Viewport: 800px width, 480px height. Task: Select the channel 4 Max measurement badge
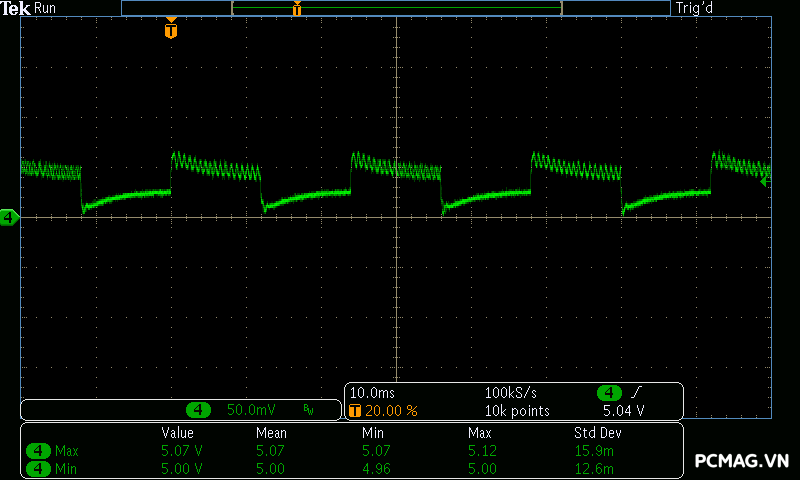[38, 451]
